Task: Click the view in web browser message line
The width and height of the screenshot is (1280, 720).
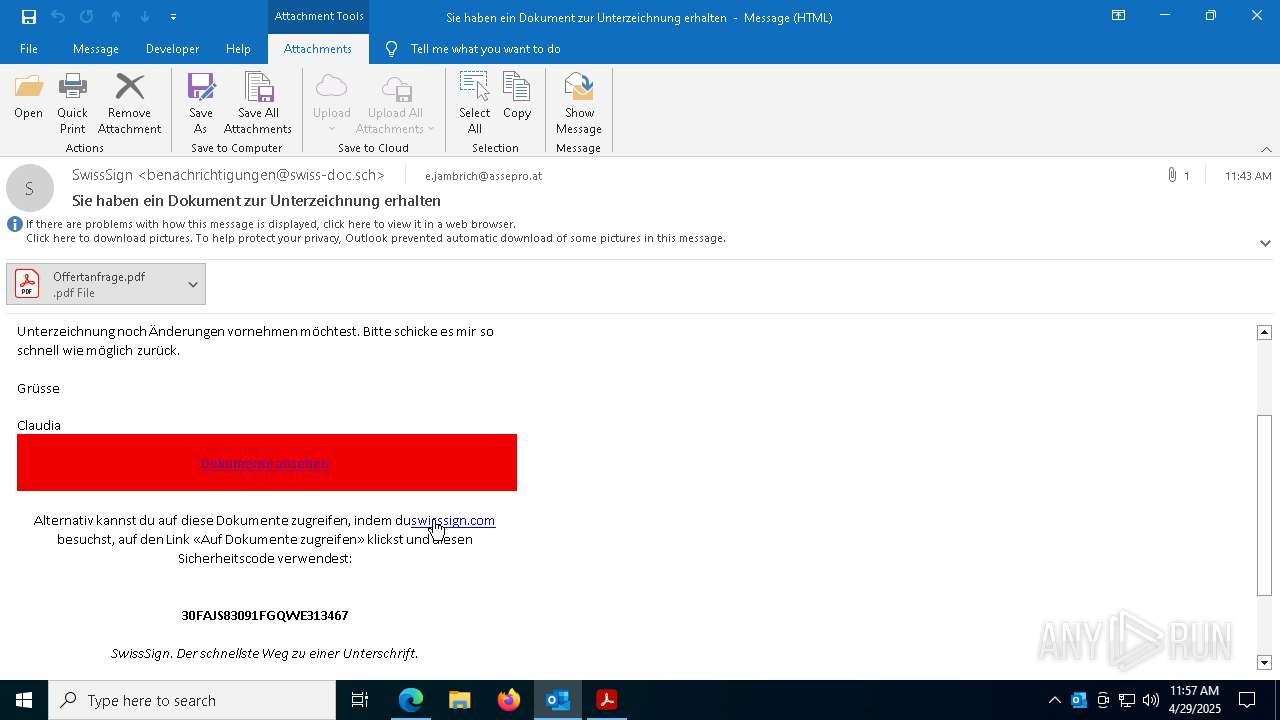Action: [271, 224]
